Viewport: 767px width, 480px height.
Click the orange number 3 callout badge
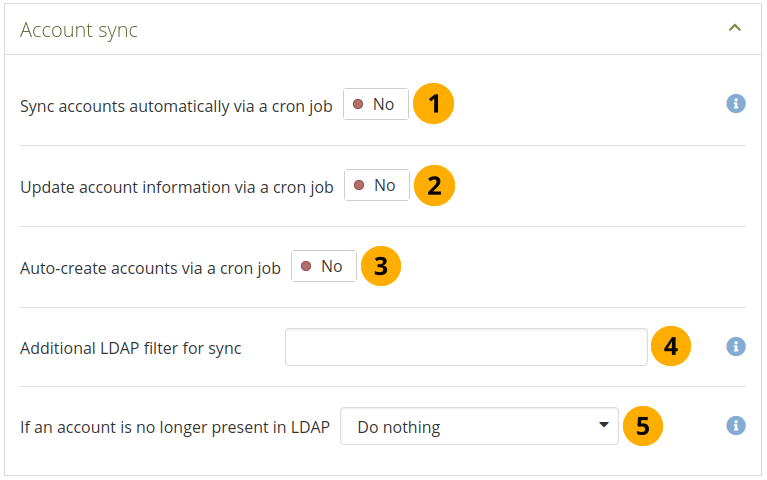pos(381,266)
